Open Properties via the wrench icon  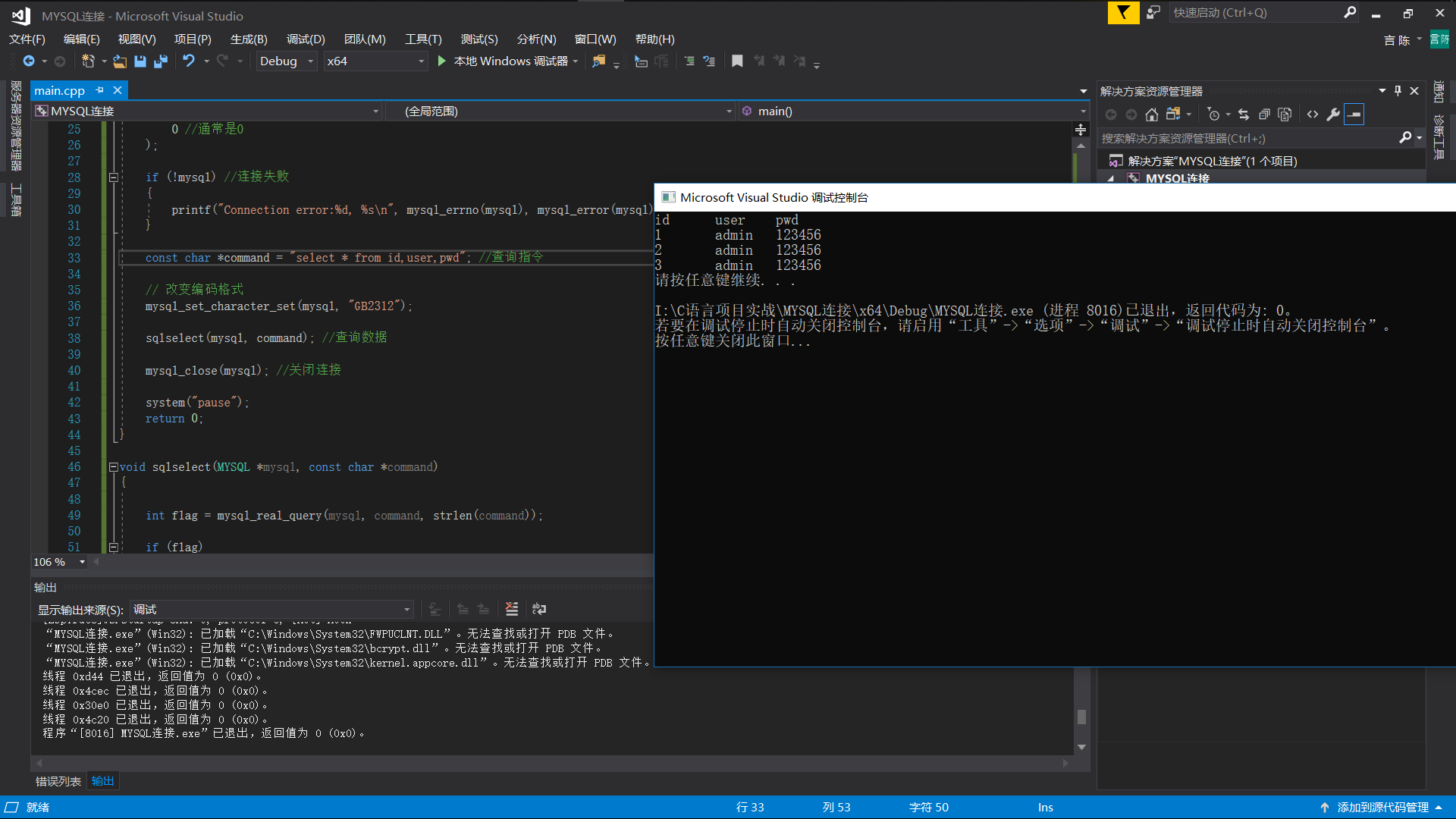(x=1333, y=115)
